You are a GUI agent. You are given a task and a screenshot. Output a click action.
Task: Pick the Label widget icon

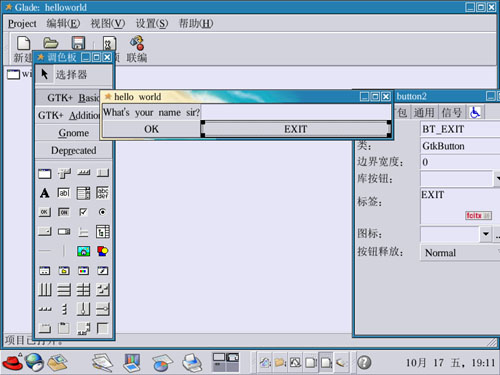[45, 193]
